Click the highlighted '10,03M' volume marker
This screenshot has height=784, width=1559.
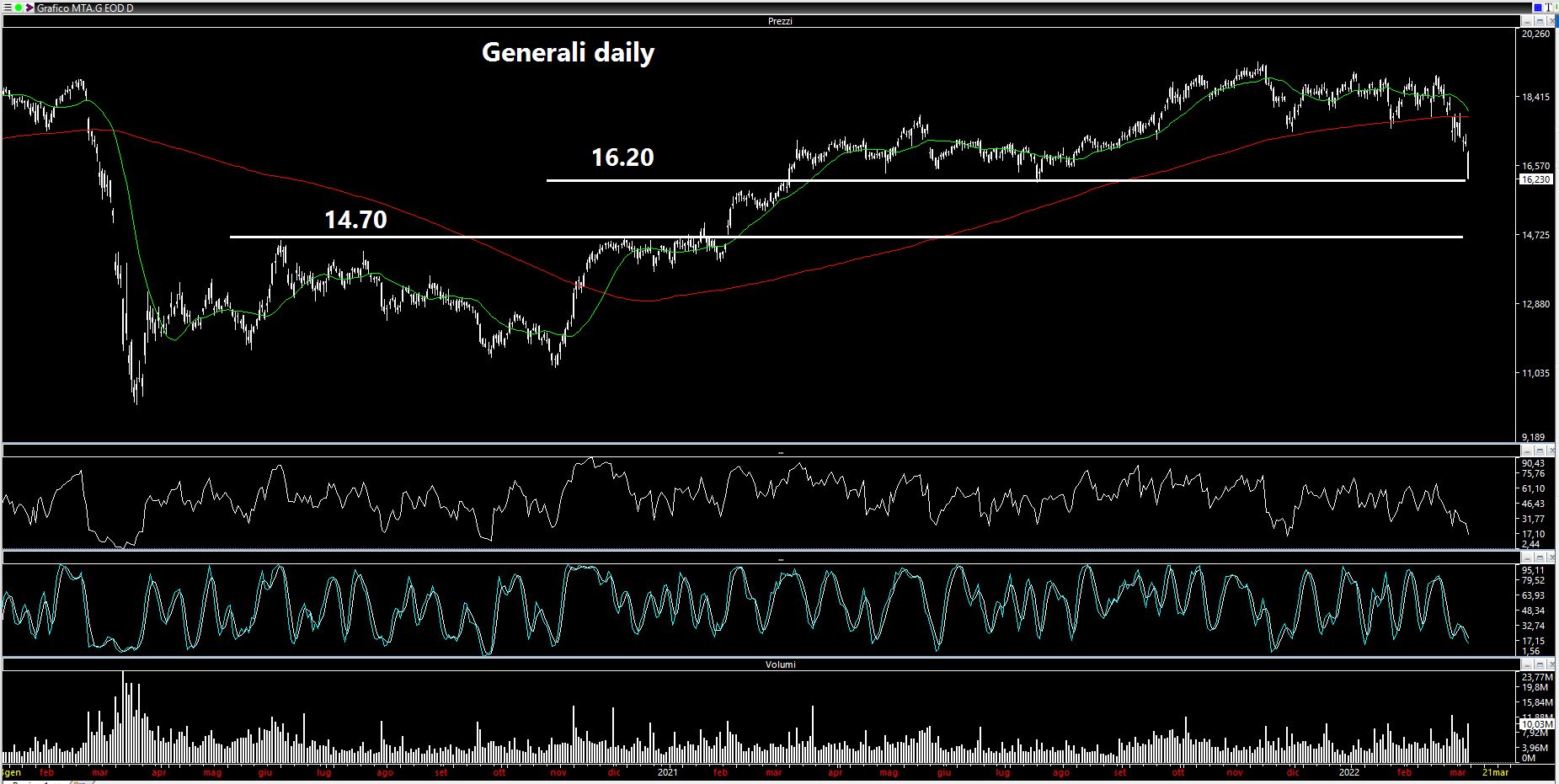(1536, 724)
